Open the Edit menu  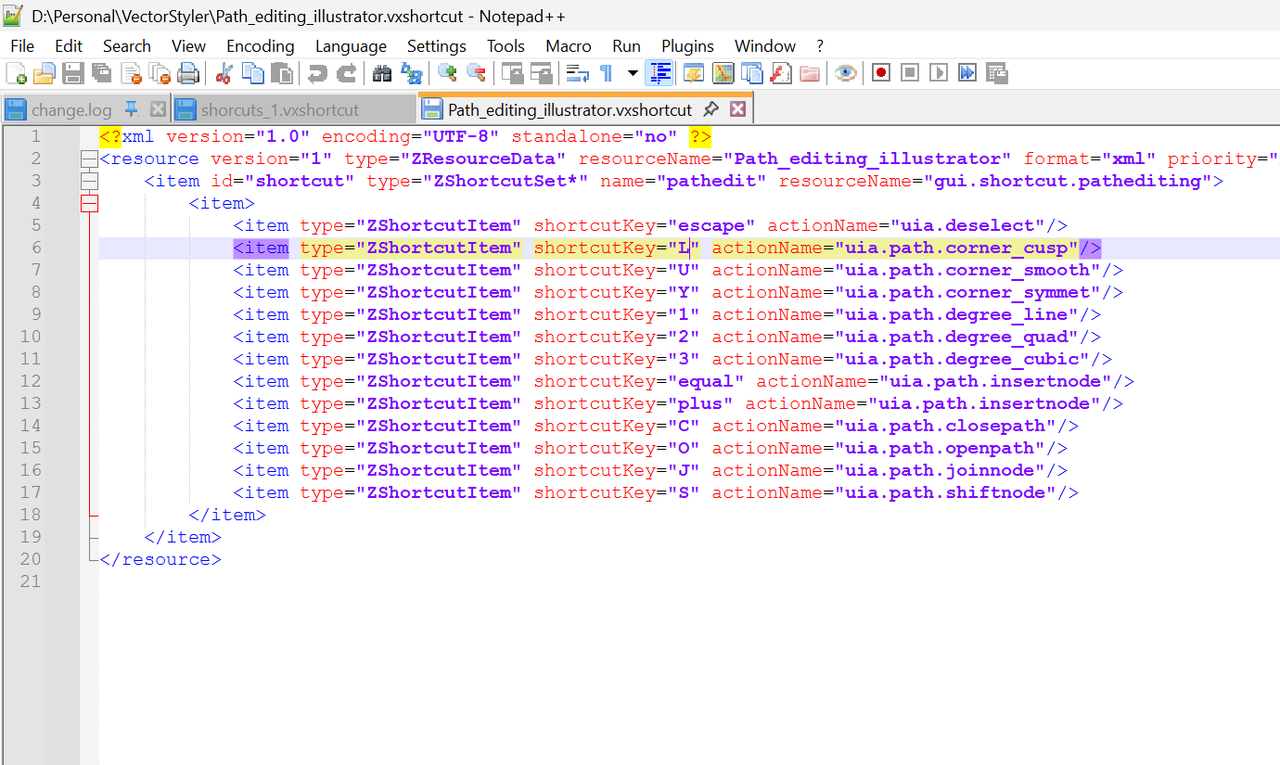coord(69,46)
